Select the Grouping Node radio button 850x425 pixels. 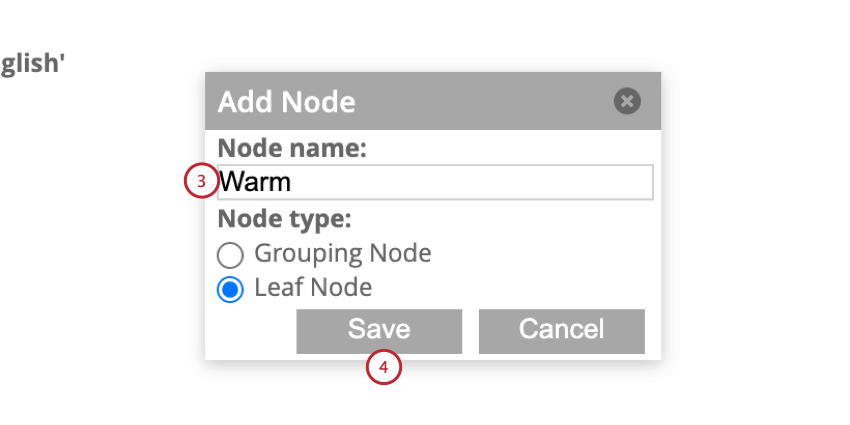click(230, 255)
